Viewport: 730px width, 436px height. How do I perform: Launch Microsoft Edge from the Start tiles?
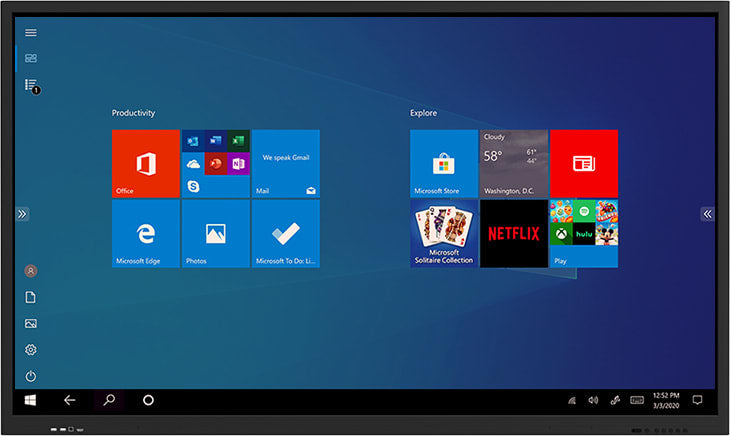click(x=146, y=233)
